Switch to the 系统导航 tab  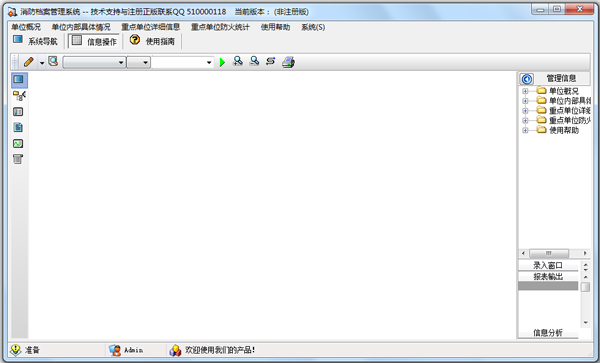click(35, 41)
